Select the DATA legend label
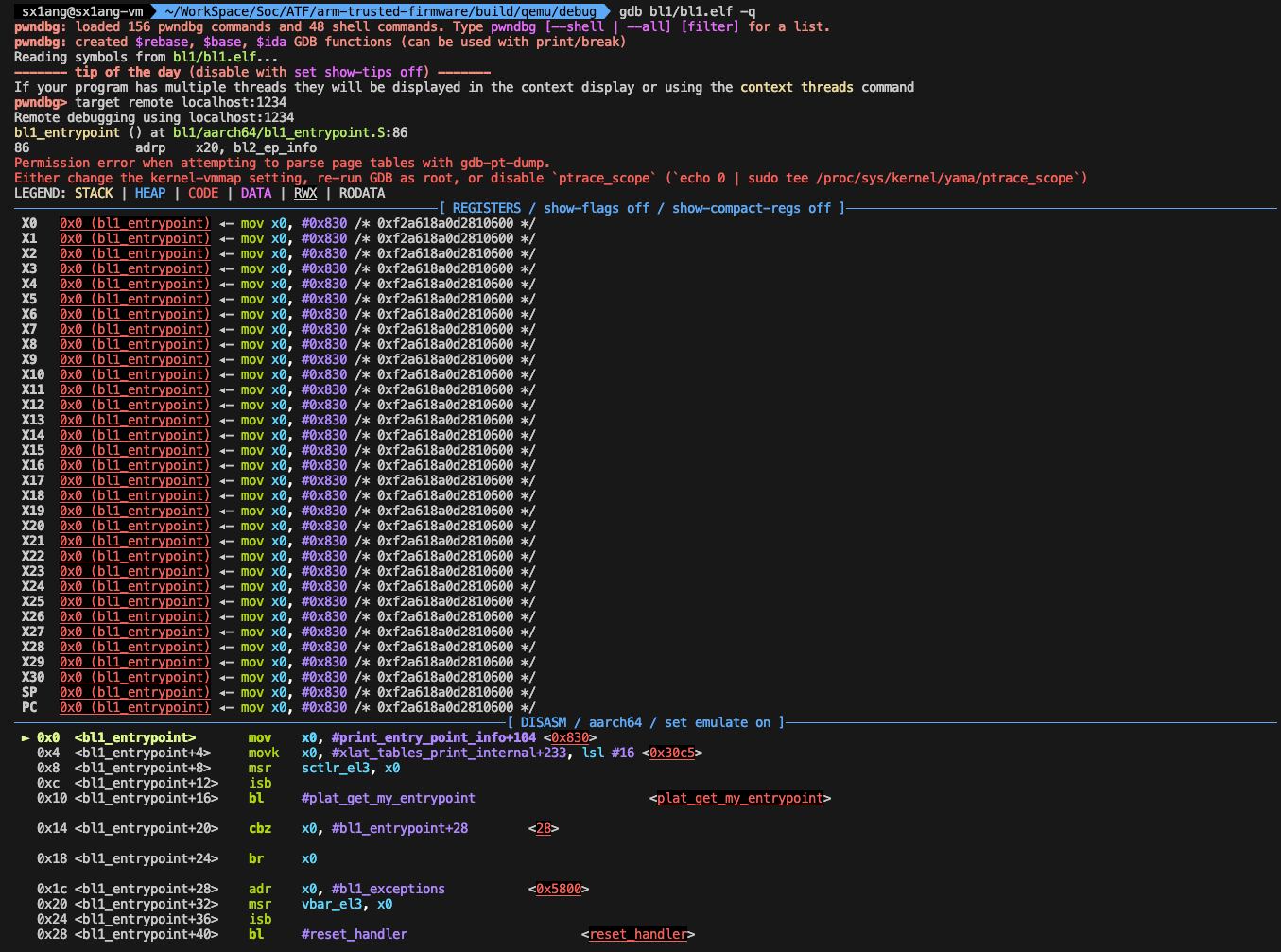This screenshot has width=1281, height=952. (x=255, y=193)
